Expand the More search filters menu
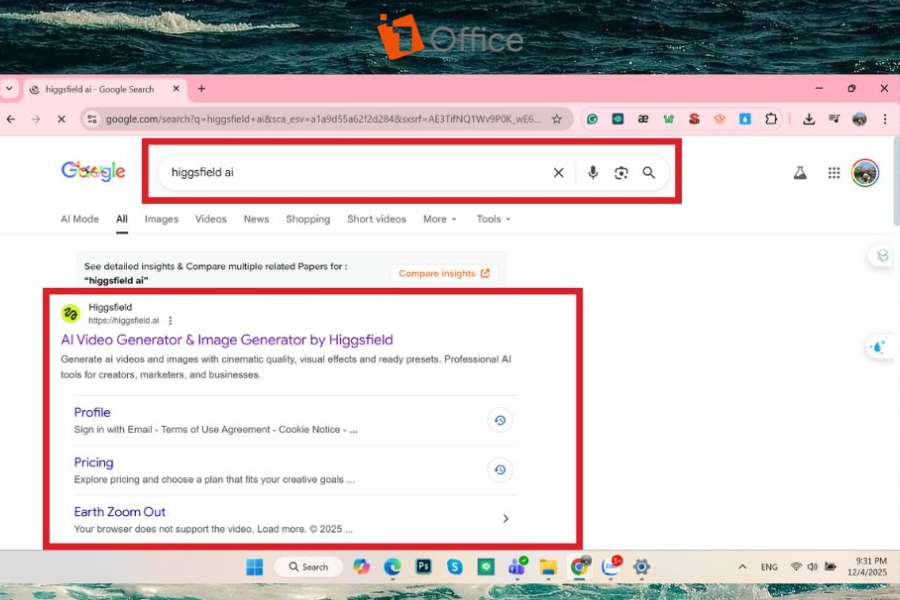This screenshot has width=900, height=600. coord(440,219)
